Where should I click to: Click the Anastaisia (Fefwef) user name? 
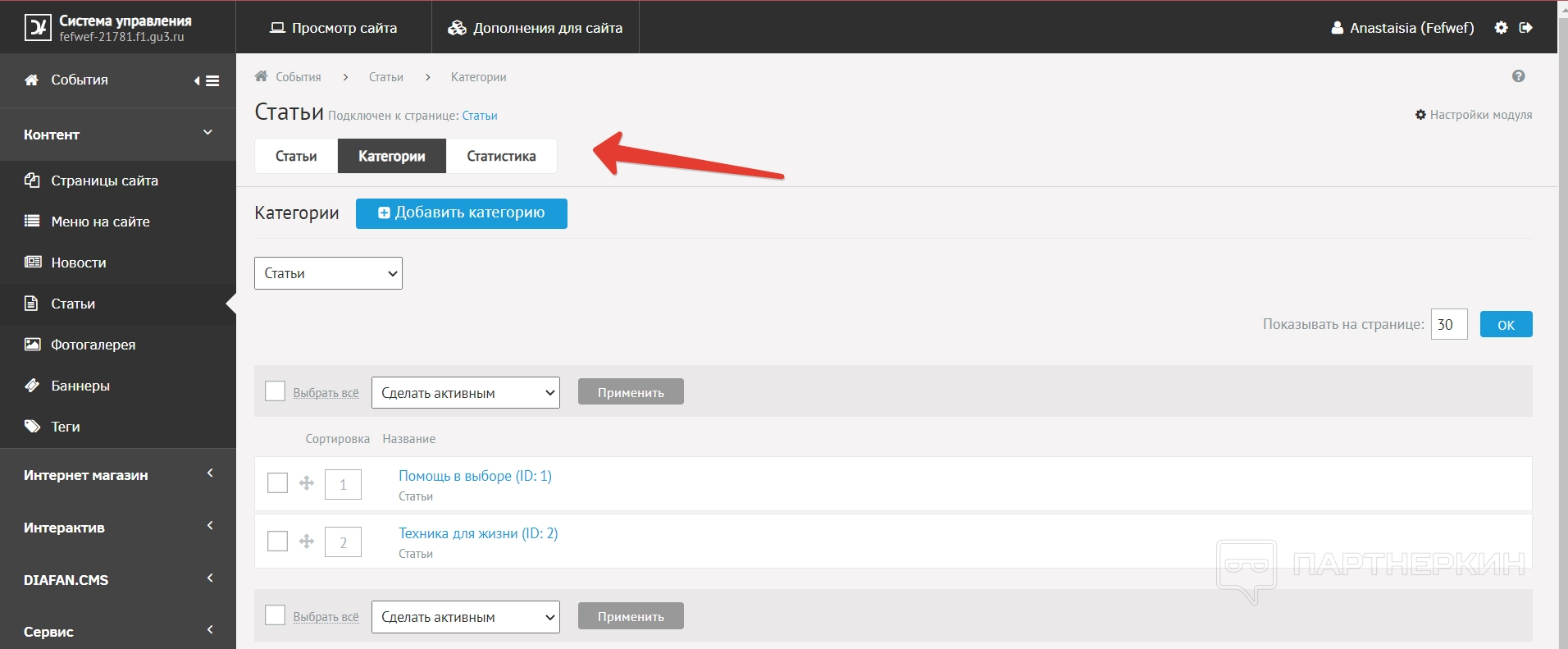pyautogui.click(x=1412, y=28)
